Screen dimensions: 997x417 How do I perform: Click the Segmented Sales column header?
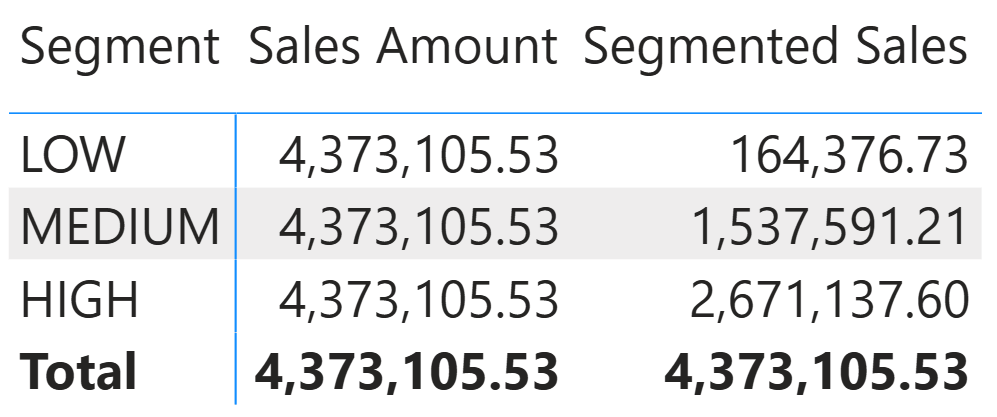click(x=776, y=48)
